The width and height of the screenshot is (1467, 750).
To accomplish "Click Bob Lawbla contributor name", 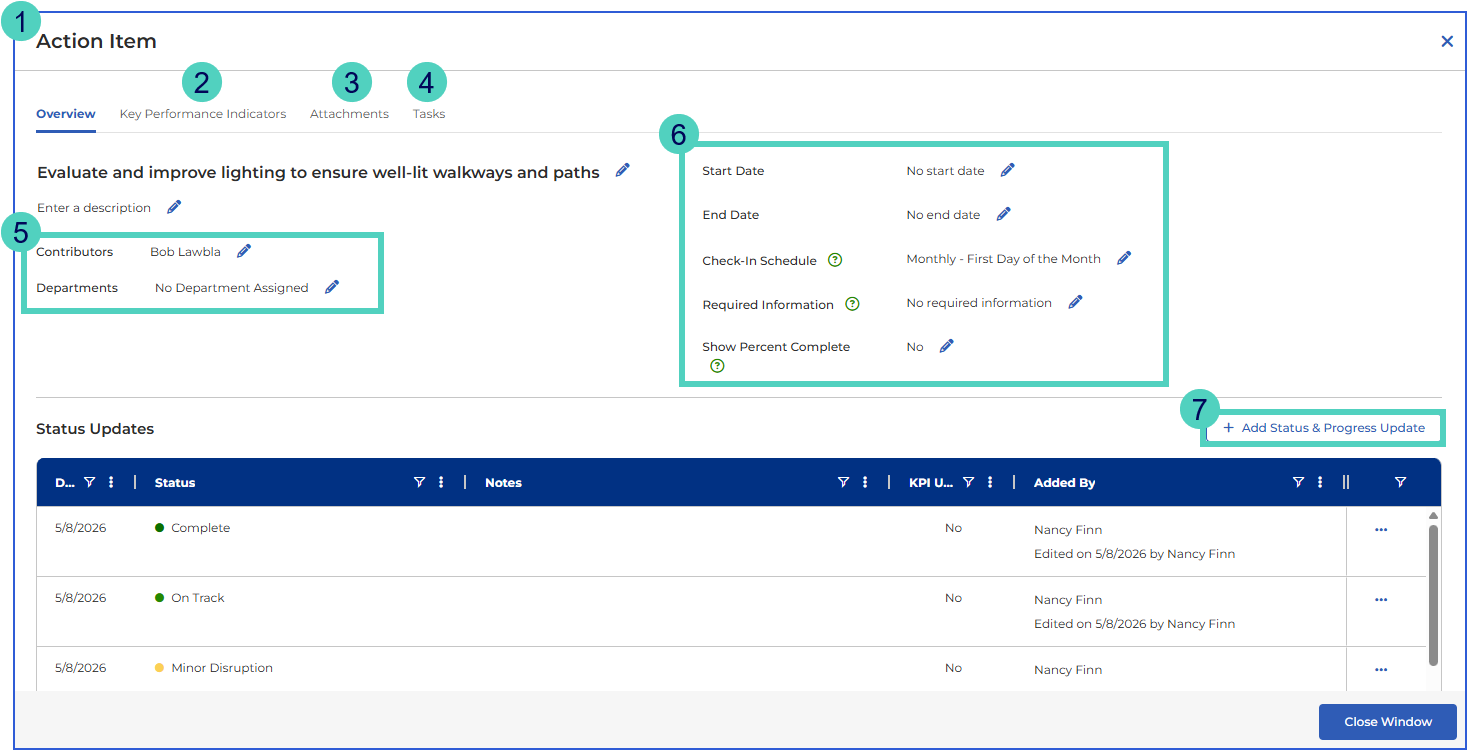I will (185, 252).
